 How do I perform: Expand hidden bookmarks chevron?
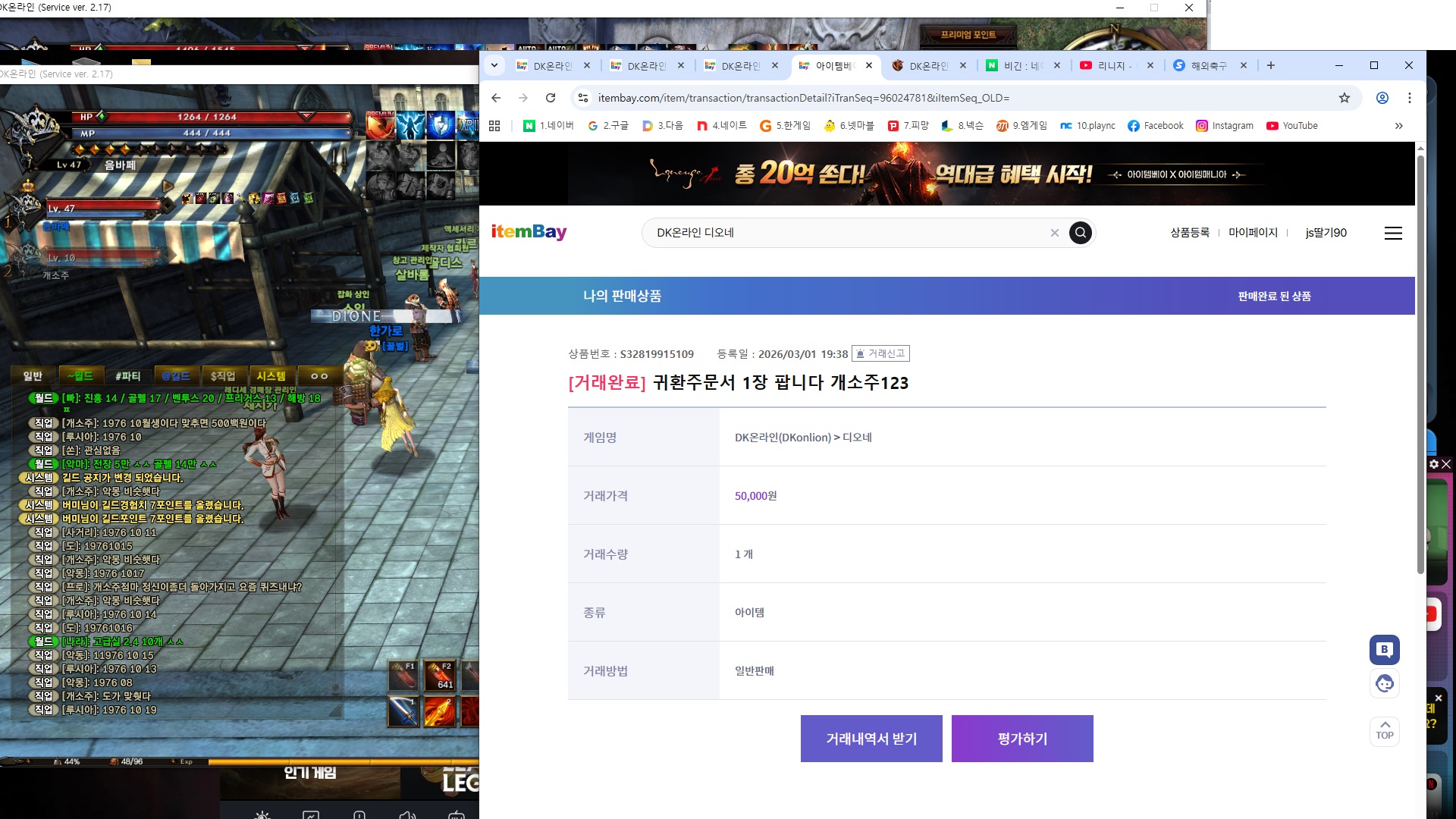(x=1398, y=126)
